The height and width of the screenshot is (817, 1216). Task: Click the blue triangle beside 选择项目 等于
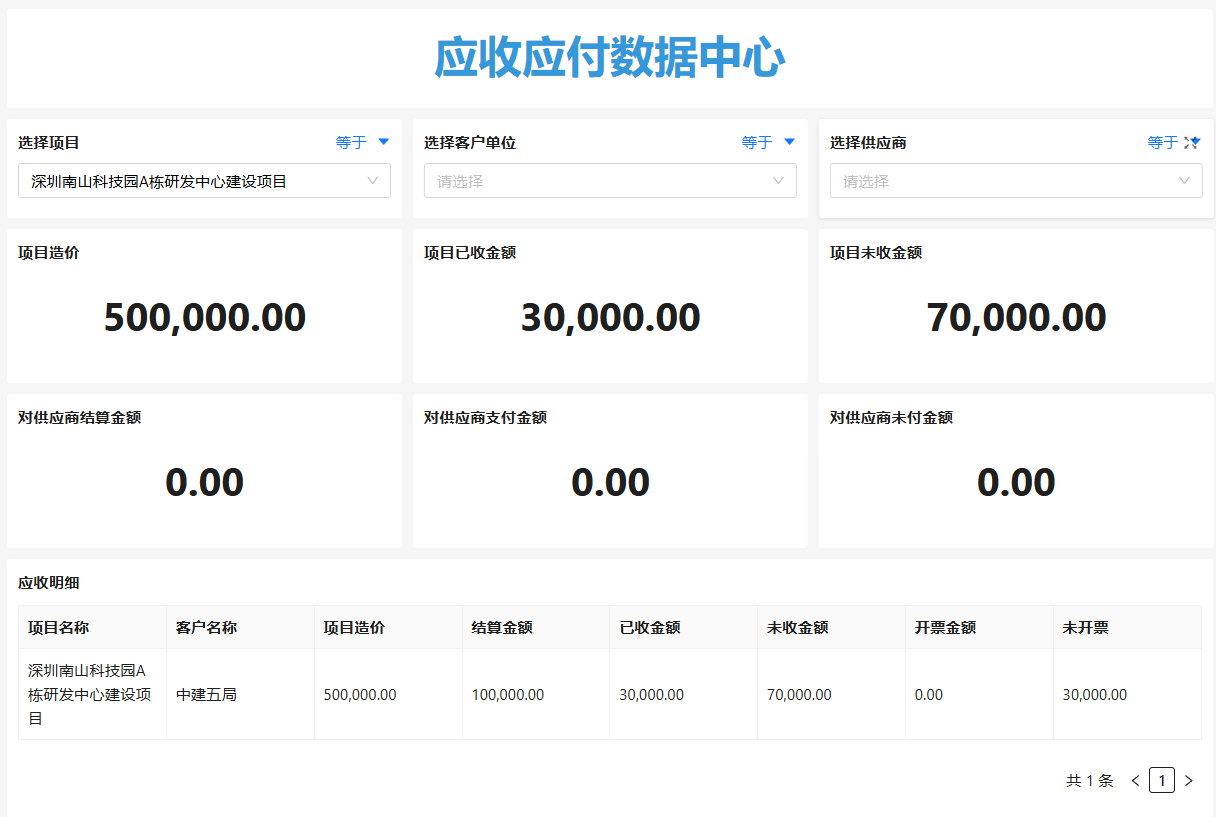(384, 142)
